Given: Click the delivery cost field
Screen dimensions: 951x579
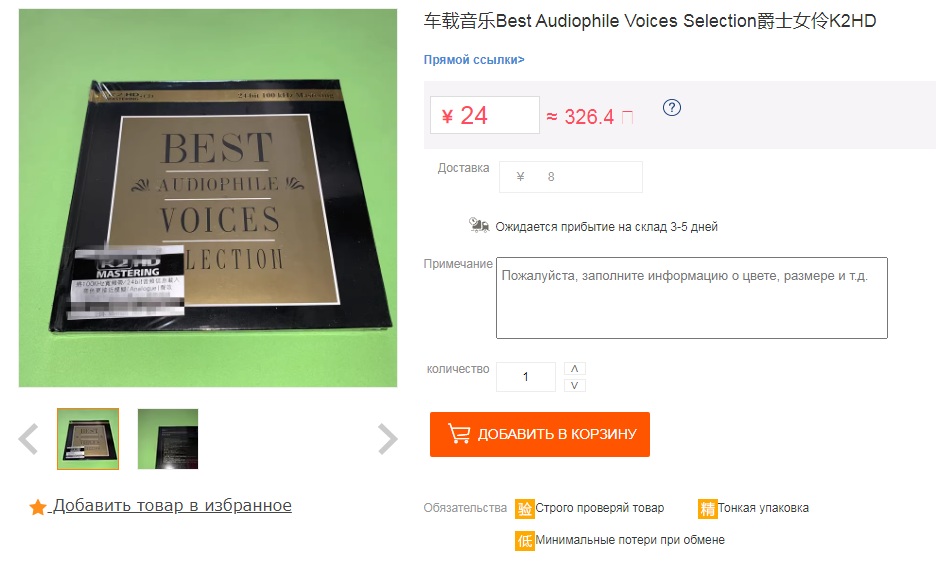Looking at the screenshot, I should [571, 177].
